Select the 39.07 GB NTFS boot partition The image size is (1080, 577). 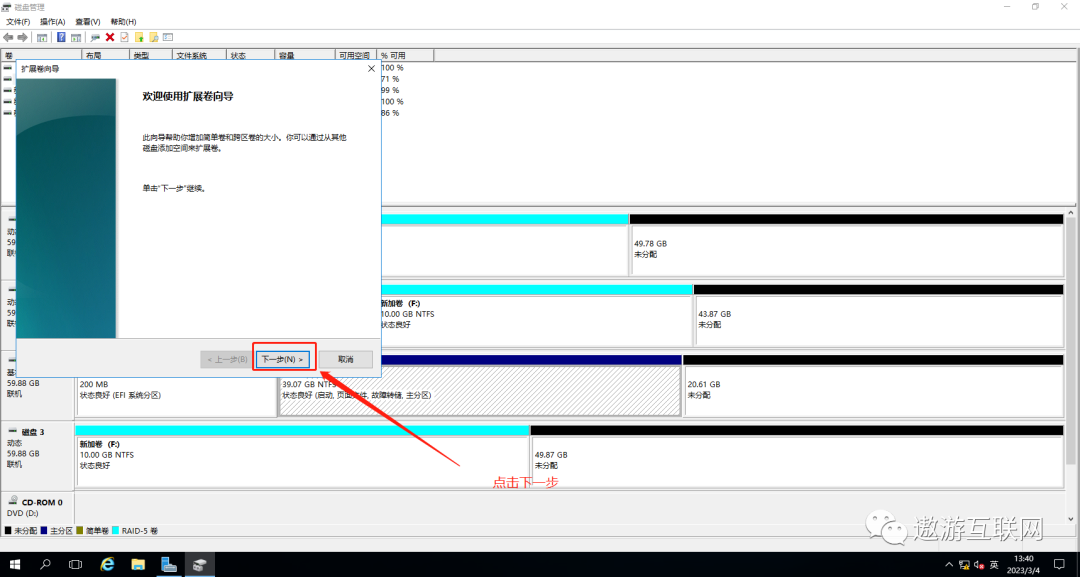[480, 390]
